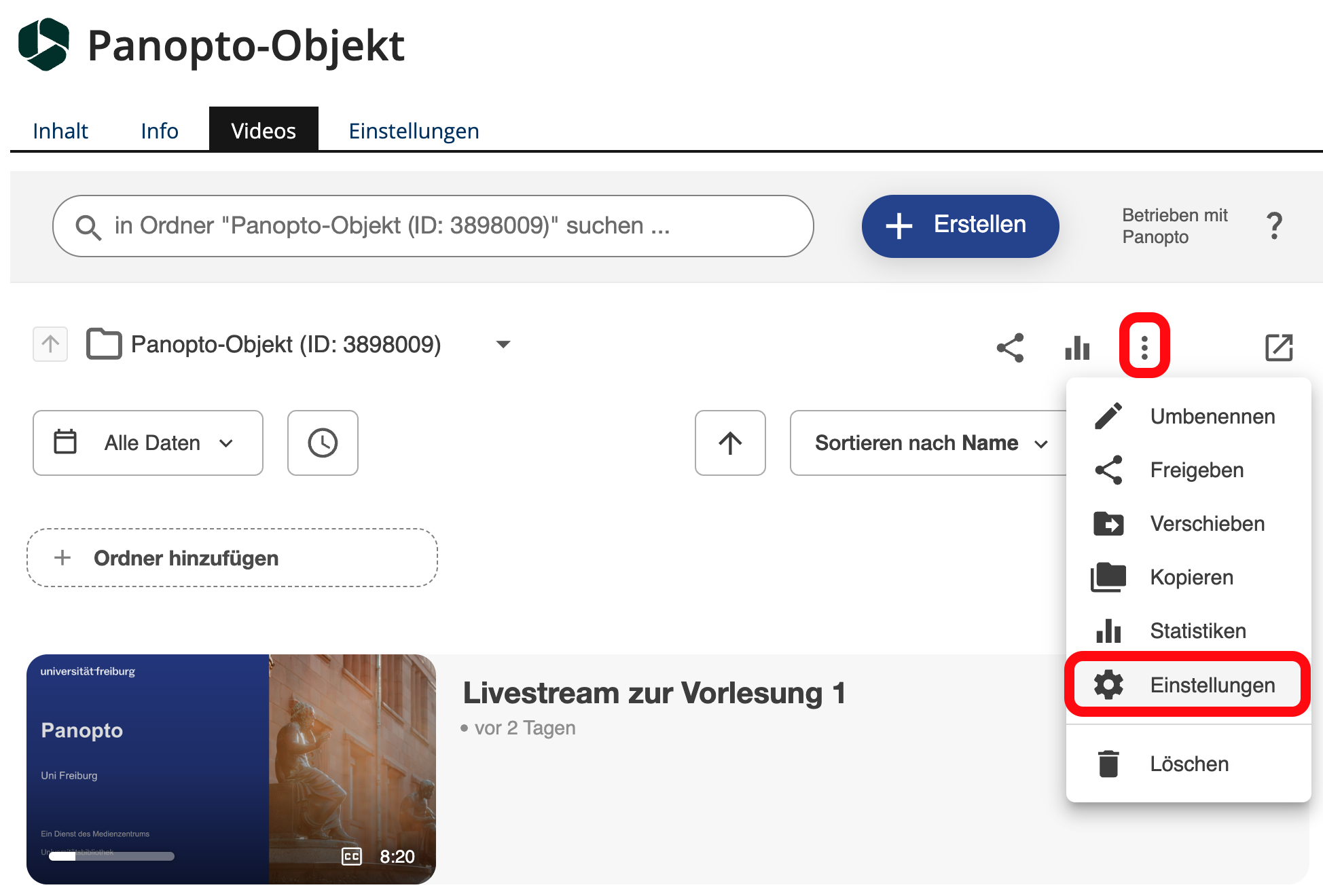Toggle sort direction arrow button

point(730,443)
